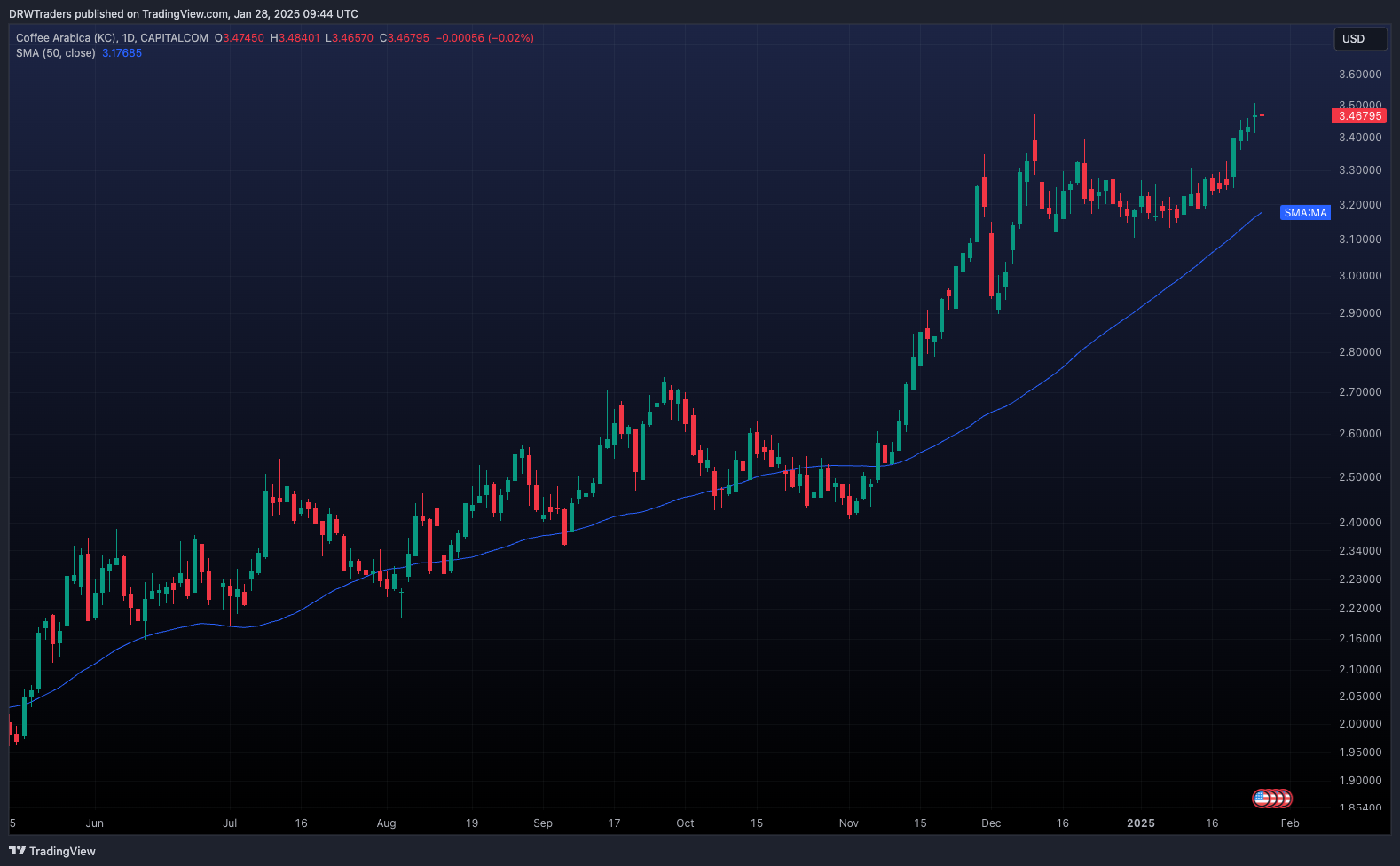Click the 2.80000 price axis label
1400x866 pixels.
pos(1360,352)
